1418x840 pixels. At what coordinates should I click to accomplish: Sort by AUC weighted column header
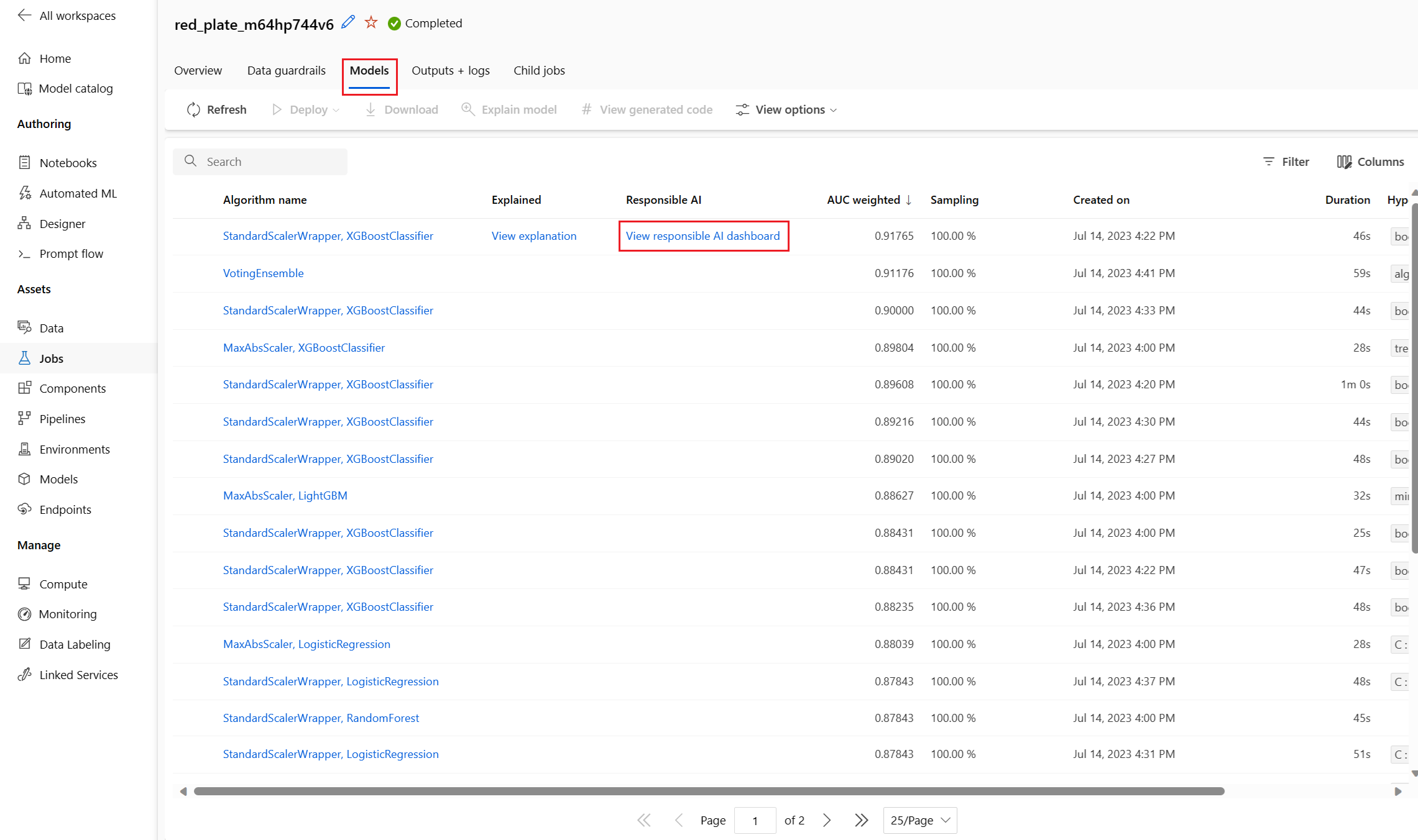click(863, 199)
